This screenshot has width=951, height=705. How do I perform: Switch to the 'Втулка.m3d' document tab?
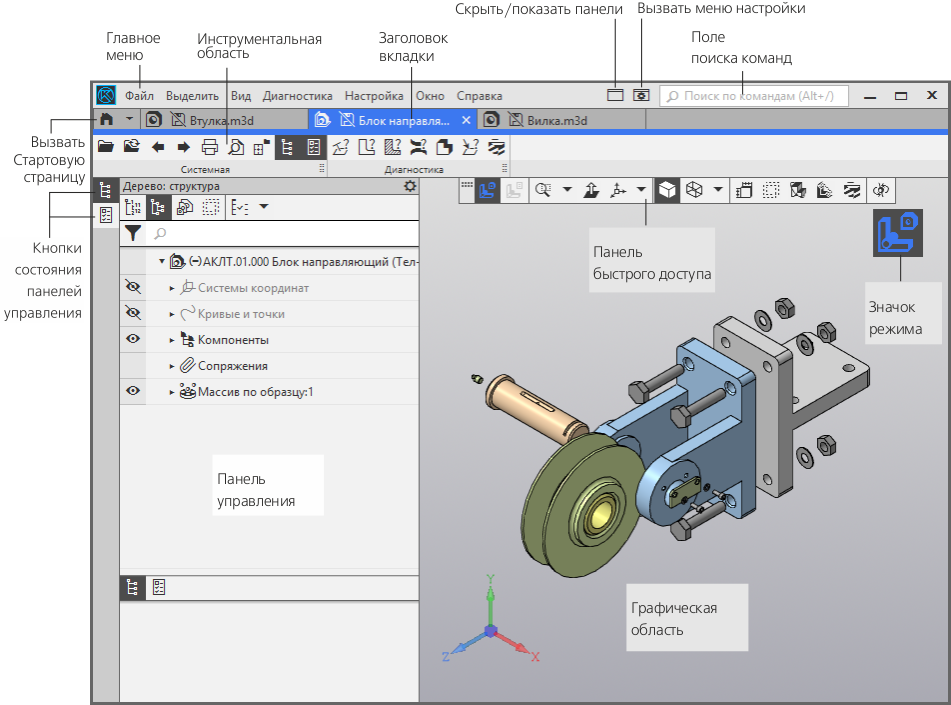click(x=222, y=120)
